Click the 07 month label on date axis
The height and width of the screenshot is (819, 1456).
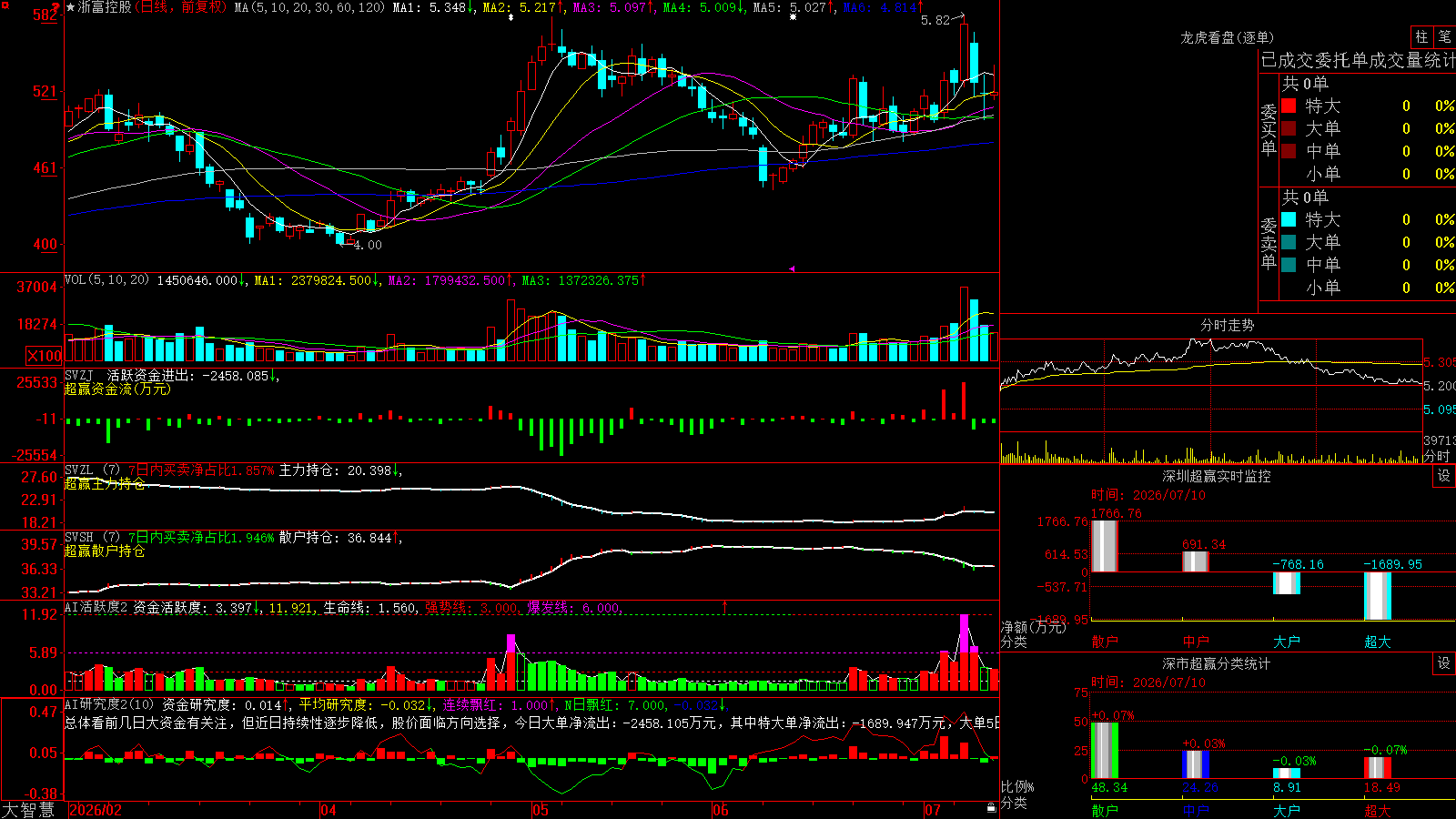pyautogui.click(x=933, y=810)
